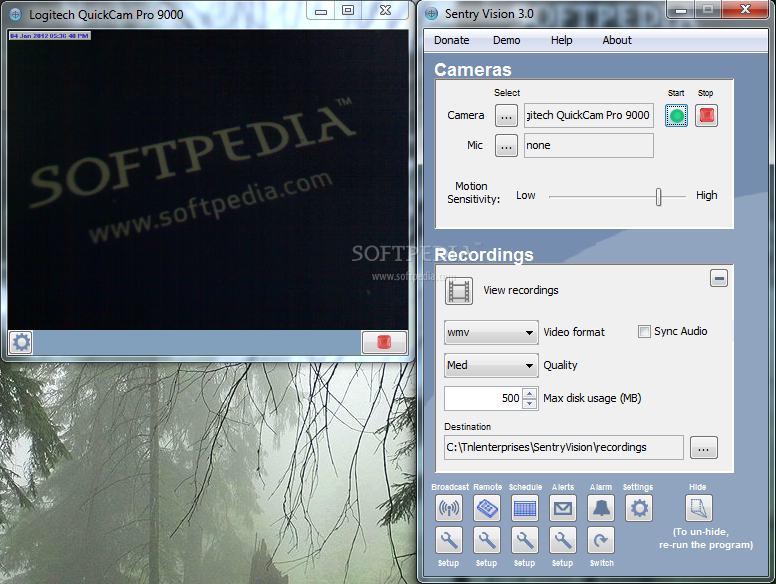Enable the Sync Audio checkbox
776x584 pixels.
(x=644, y=332)
